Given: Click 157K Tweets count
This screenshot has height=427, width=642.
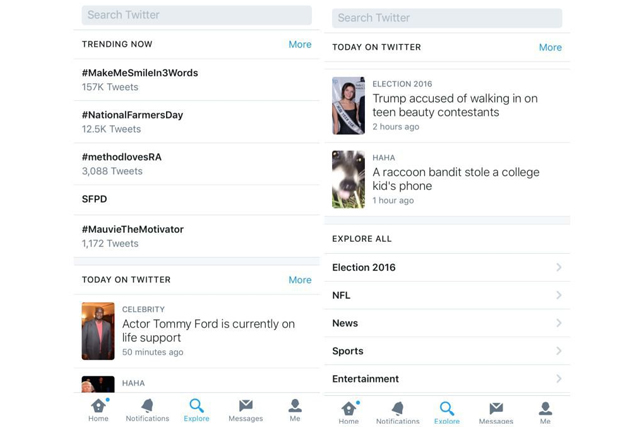Looking at the screenshot, I should (110, 87).
